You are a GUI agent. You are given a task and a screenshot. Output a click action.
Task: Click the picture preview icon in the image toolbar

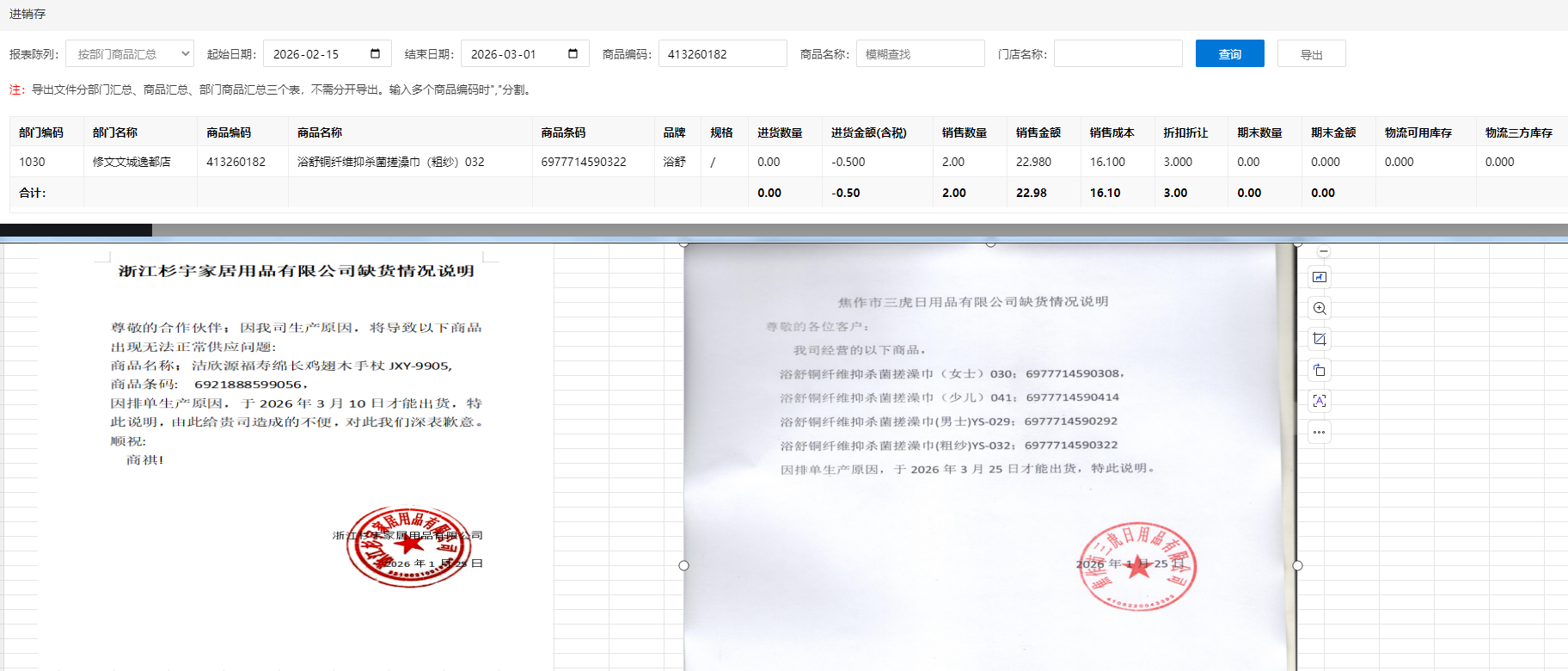pyautogui.click(x=1320, y=277)
